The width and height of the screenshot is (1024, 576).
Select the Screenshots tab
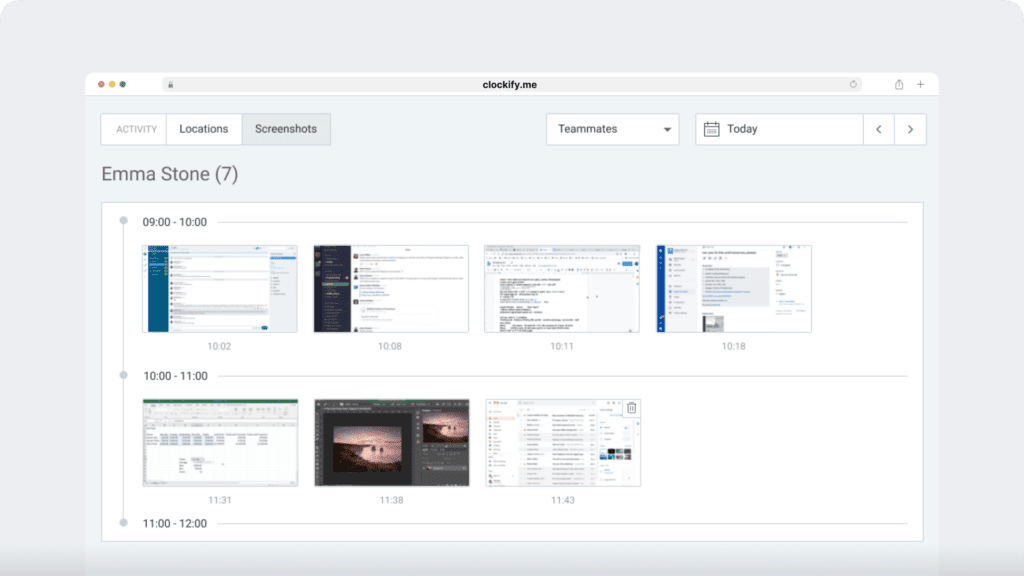(286, 129)
